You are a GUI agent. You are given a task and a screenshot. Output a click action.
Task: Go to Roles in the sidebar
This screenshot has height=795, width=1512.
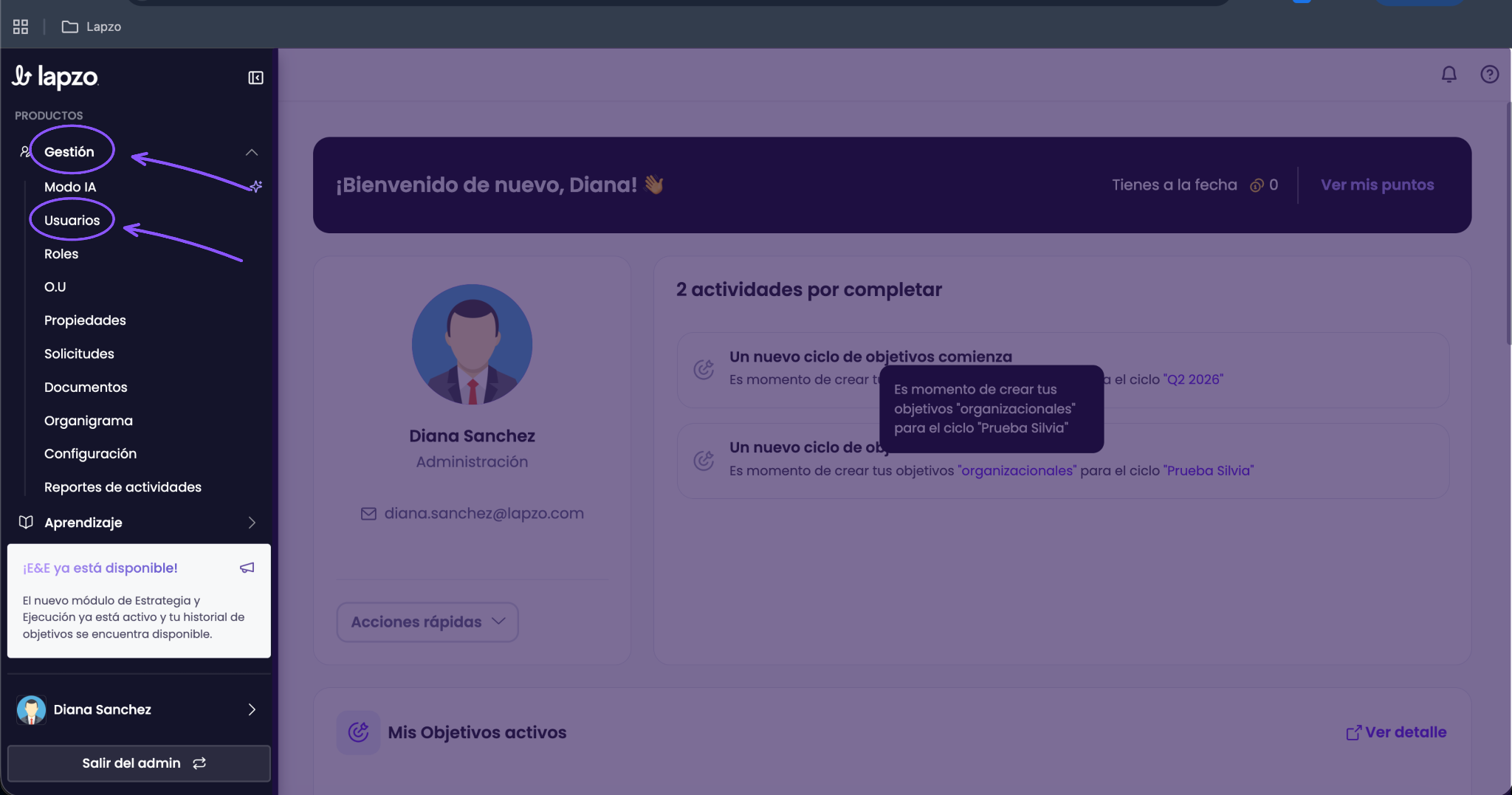tap(61, 253)
